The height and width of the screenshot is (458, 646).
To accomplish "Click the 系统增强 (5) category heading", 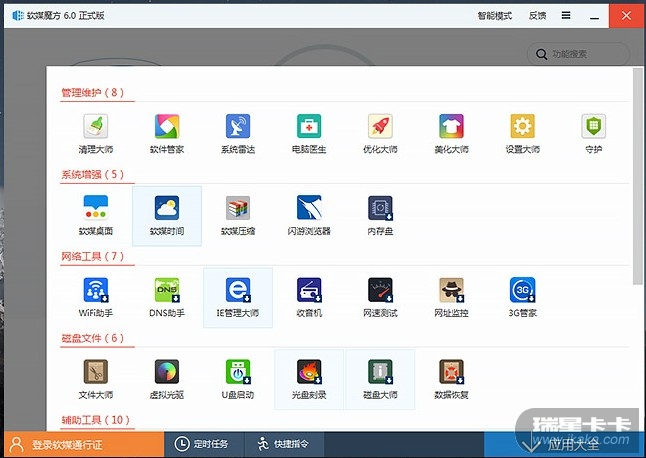I will (x=93, y=174).
